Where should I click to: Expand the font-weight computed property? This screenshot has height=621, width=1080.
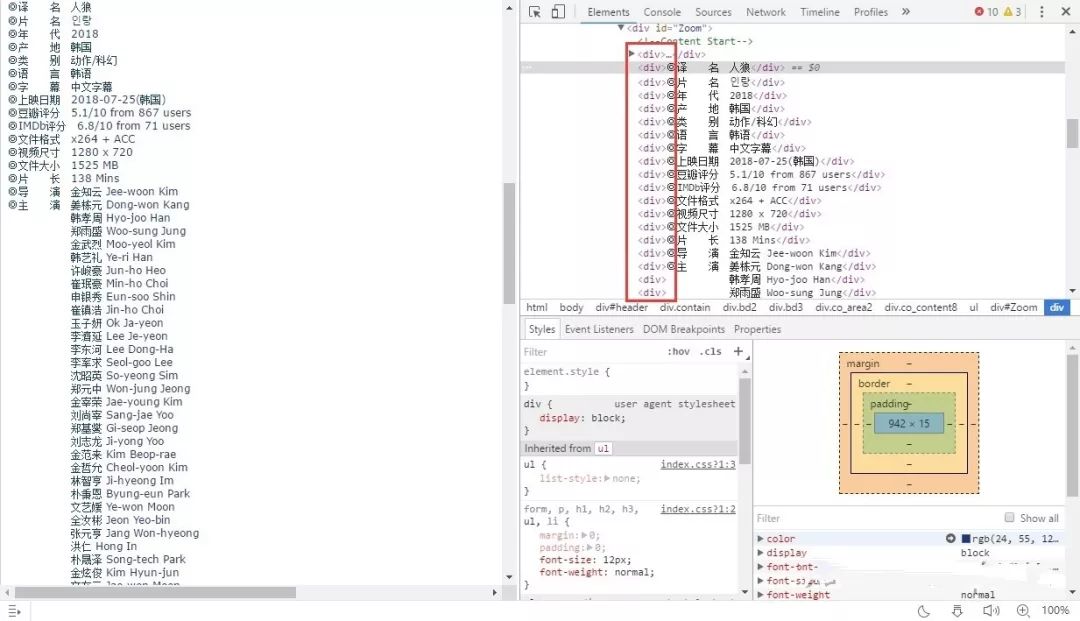[x=760, y=594]
